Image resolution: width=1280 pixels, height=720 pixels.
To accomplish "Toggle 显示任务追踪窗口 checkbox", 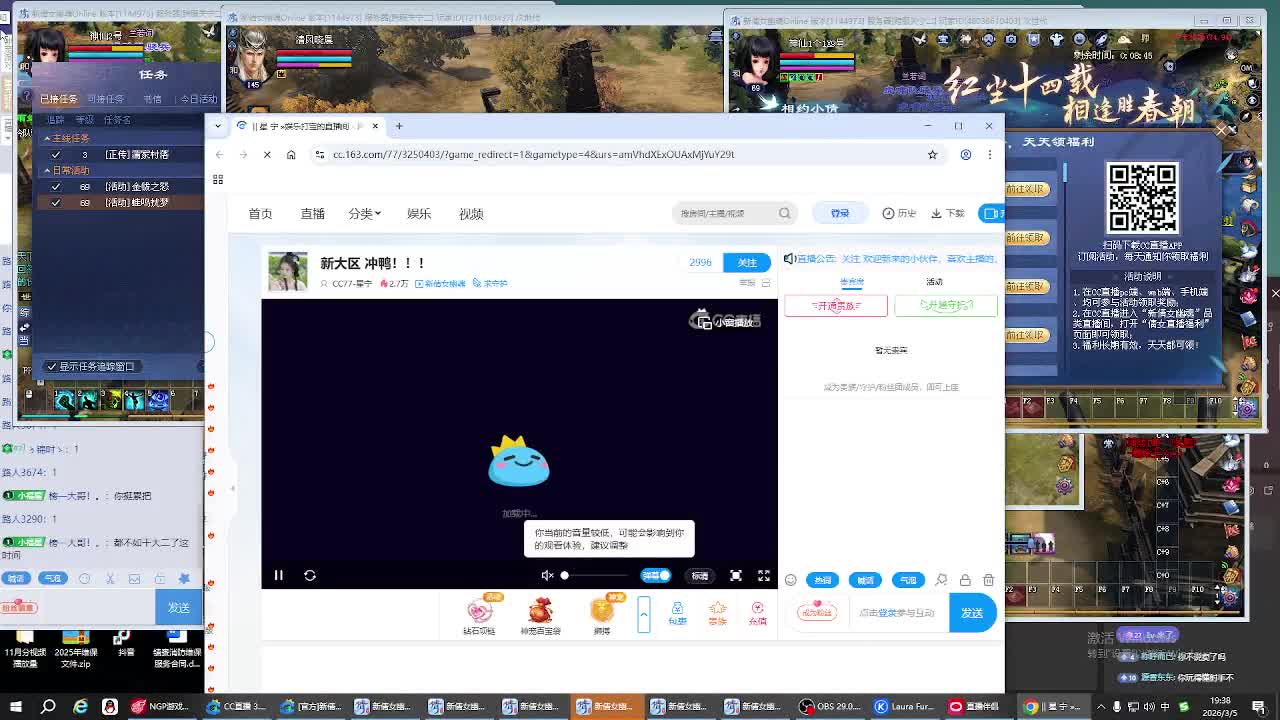I will (52, 367).
